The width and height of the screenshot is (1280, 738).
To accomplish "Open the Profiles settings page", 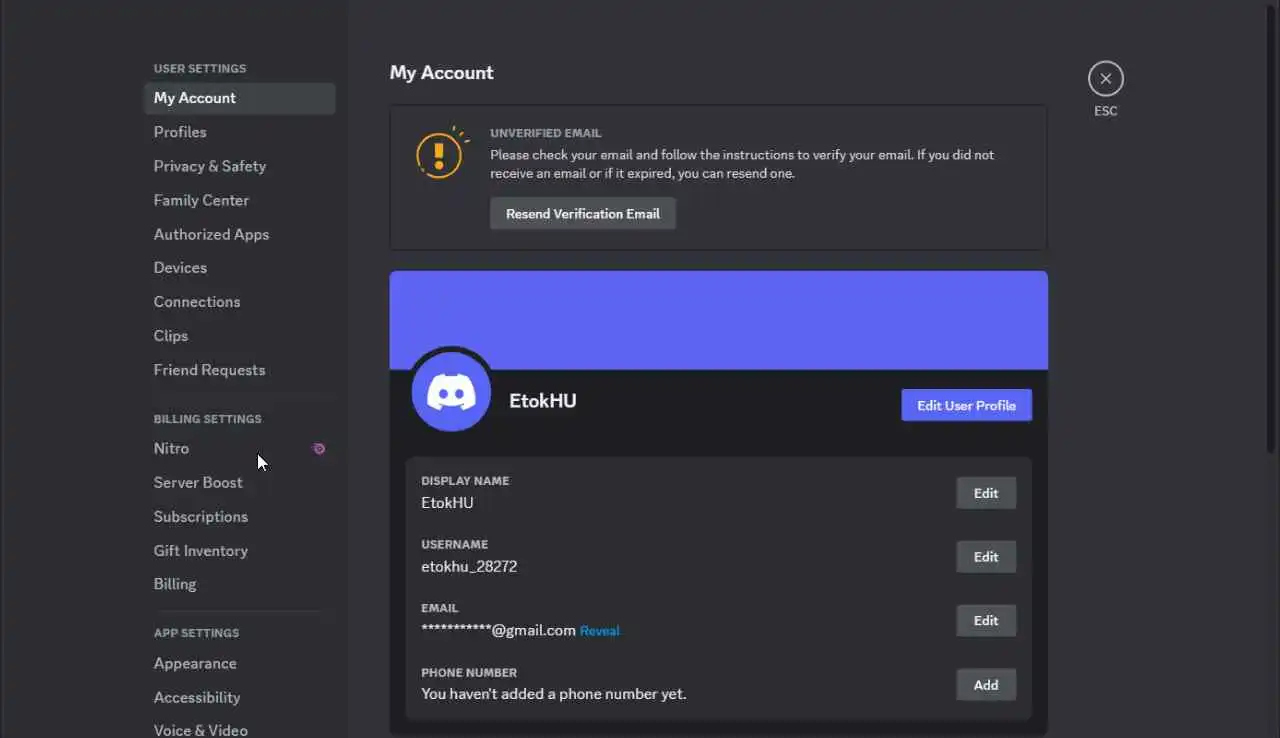I will [x=240, y=132].
